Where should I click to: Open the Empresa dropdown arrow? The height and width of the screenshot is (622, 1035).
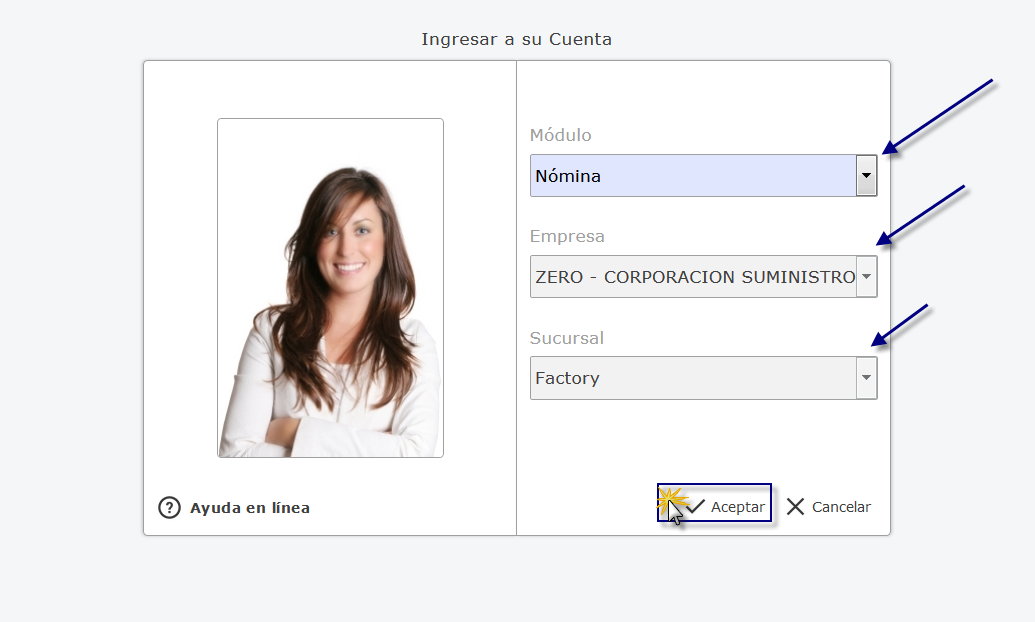coord(866,277)
